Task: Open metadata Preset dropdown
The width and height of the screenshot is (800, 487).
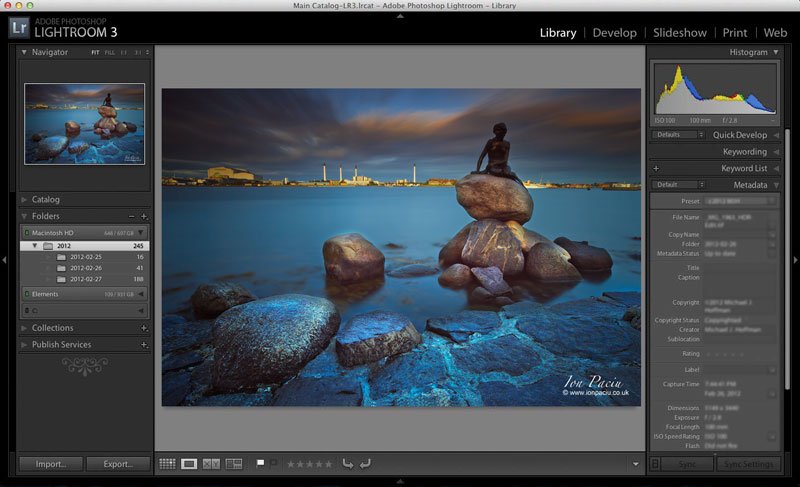Action: [740, 201]
